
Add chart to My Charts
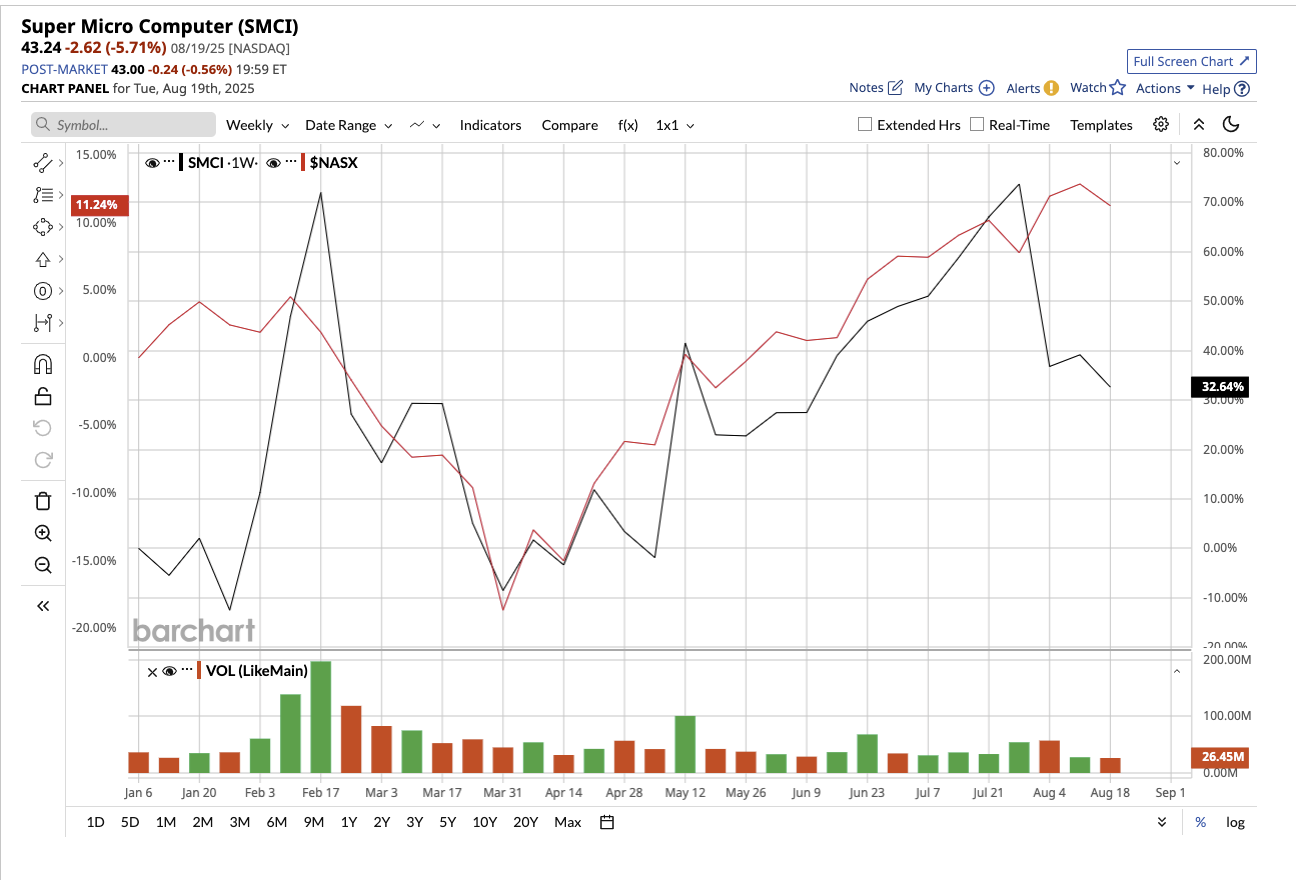[x=954, y=88]
